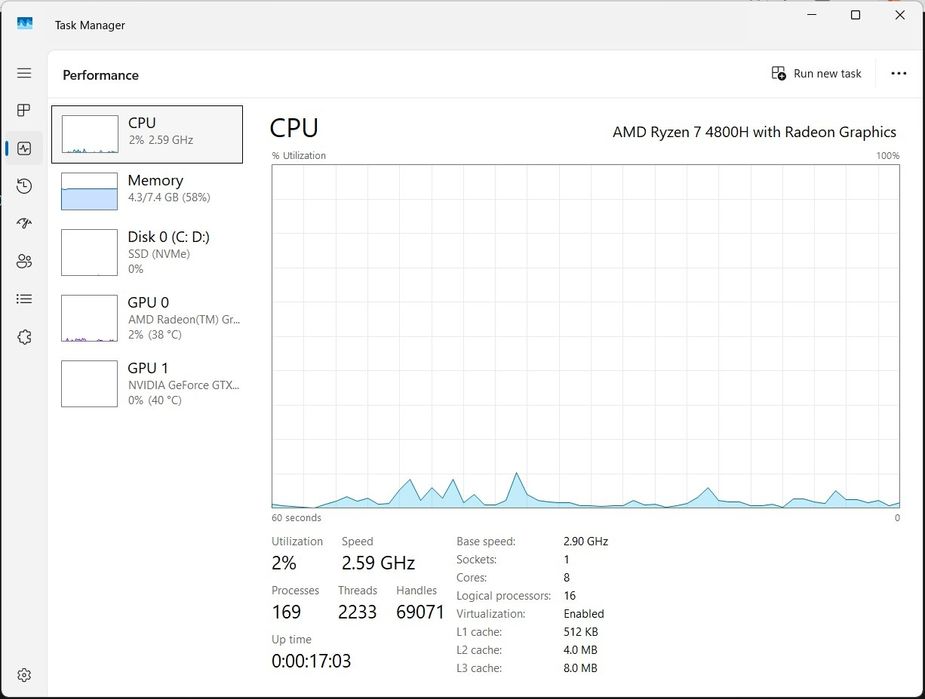Click the AMD Ryzen 7 4800H processor name
This screenshot has width=925, height=699.
point(754,132)
